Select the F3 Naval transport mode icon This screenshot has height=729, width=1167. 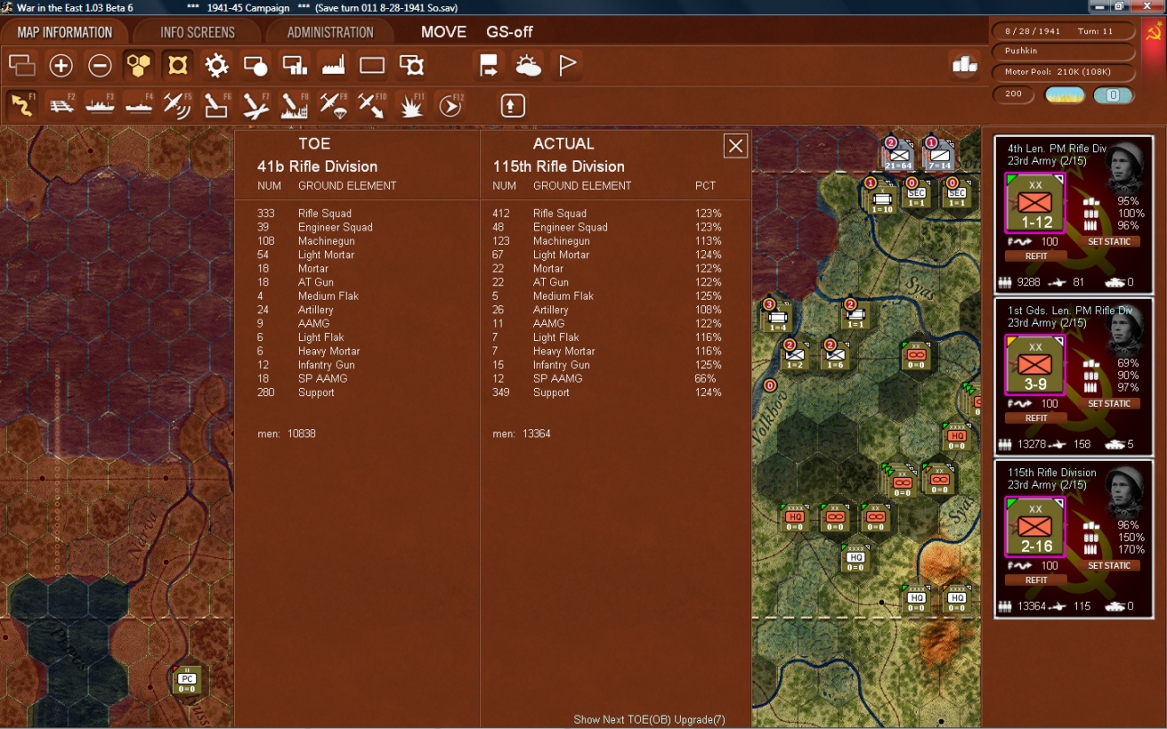coord(100,106)
